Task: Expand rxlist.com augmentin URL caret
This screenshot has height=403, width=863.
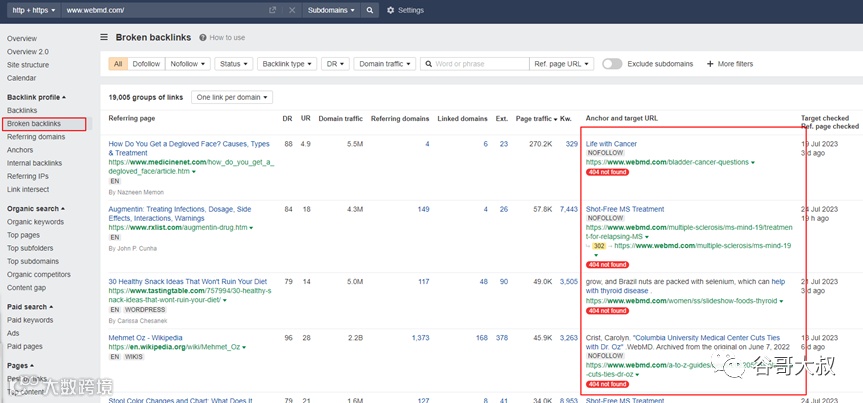Action: click(251, 228)
